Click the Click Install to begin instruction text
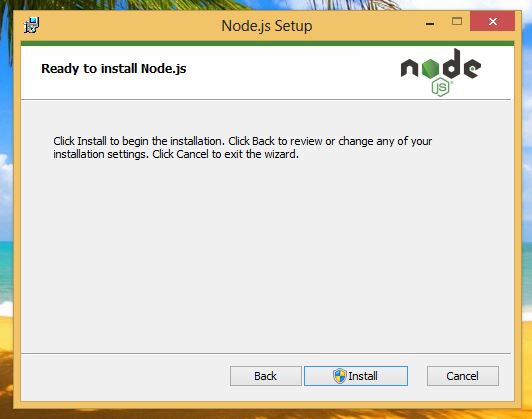This screenshot has width=532, height=419. (x=243, y=148)
